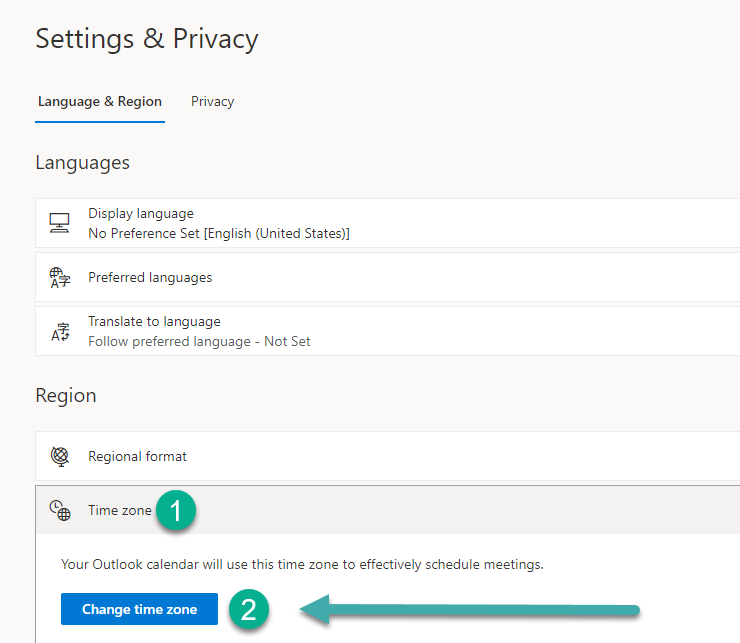The image size is (740, 643).
Task: Switch to the Language & Region tab
Action: pyautogui.click(x=99, y=101)
